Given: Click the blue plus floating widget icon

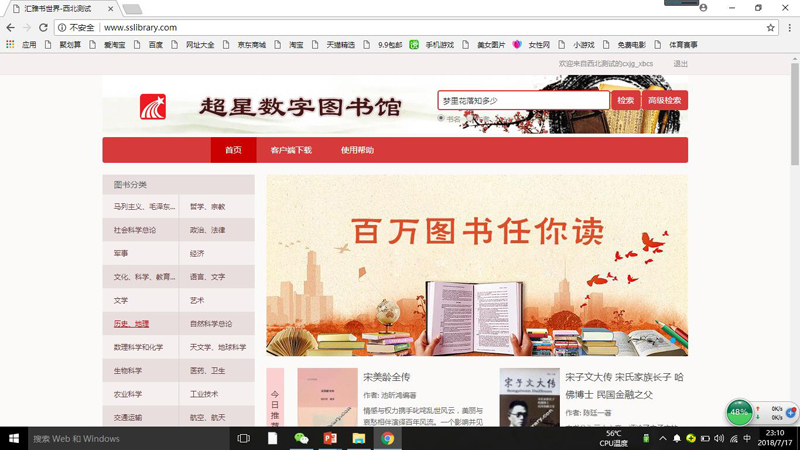Looking at the screenshot, I should click(791, 412).
